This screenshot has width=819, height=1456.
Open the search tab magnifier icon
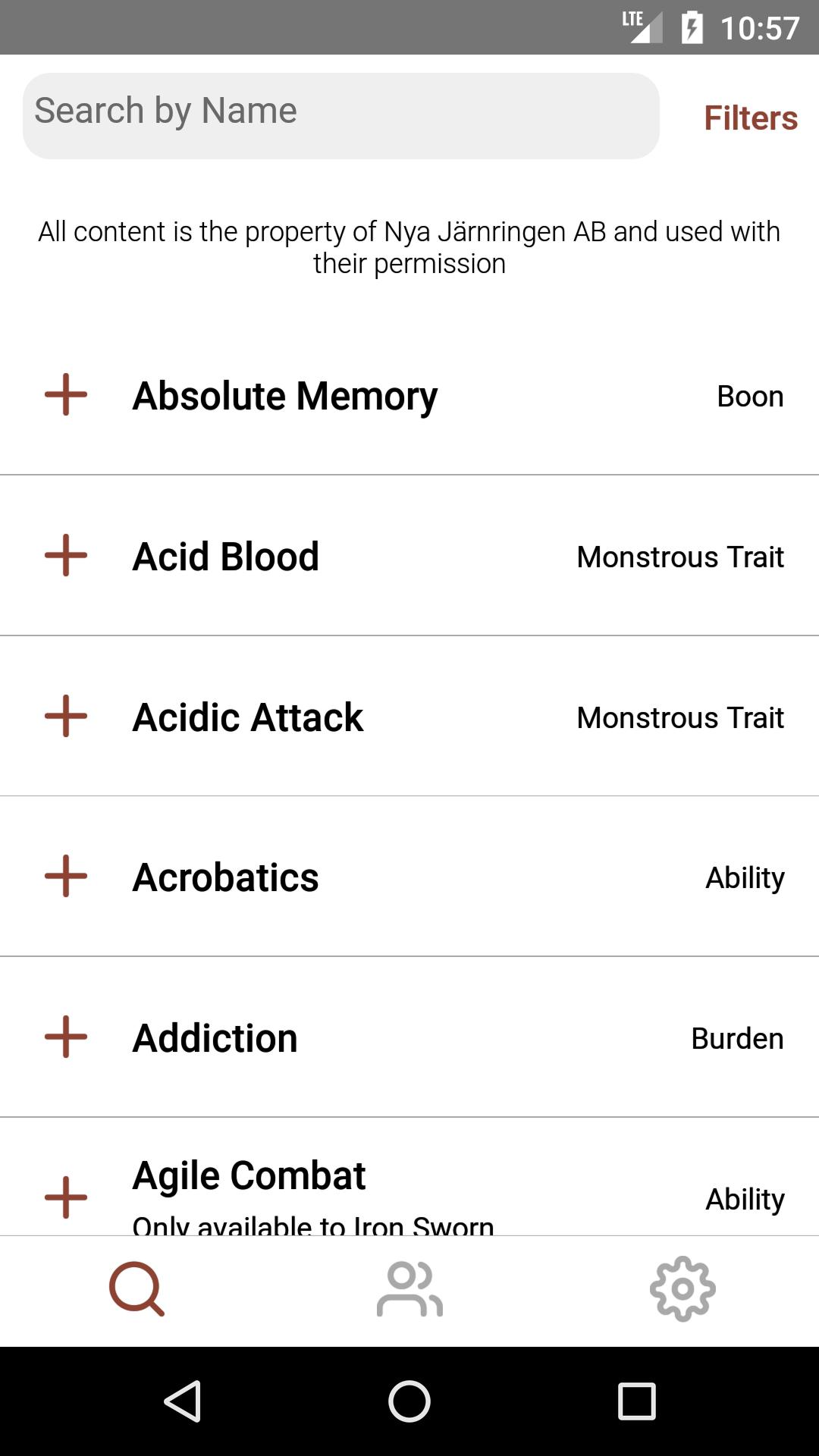pyautogui.click(x=136, y=1288)
